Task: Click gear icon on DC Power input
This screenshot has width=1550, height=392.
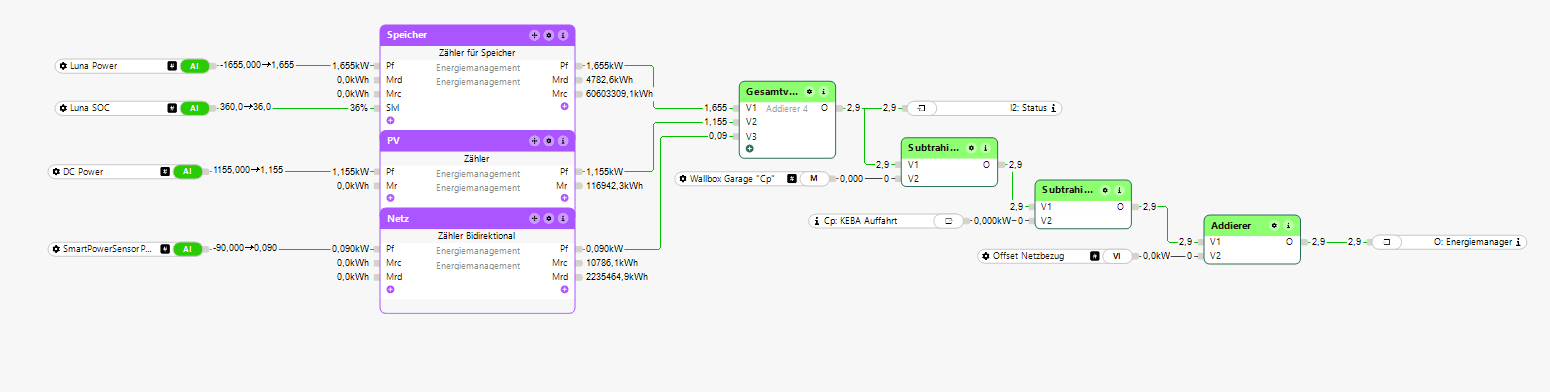Action: (57, 171)
